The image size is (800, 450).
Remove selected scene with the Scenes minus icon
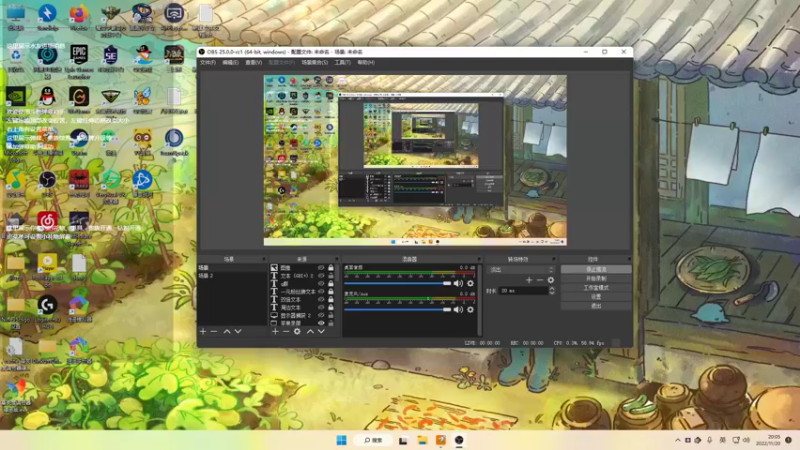pyautogui.click(x=214, y=332)
